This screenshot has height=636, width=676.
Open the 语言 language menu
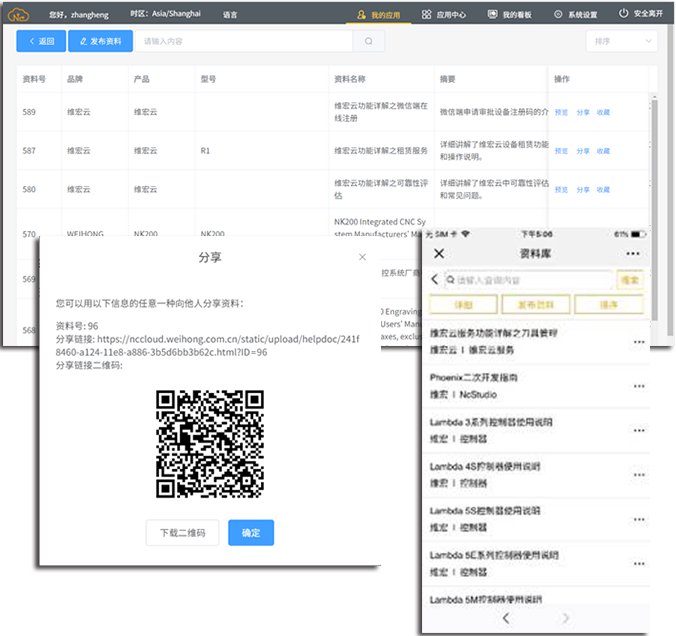pyautogui.click(x=230, y=15)
